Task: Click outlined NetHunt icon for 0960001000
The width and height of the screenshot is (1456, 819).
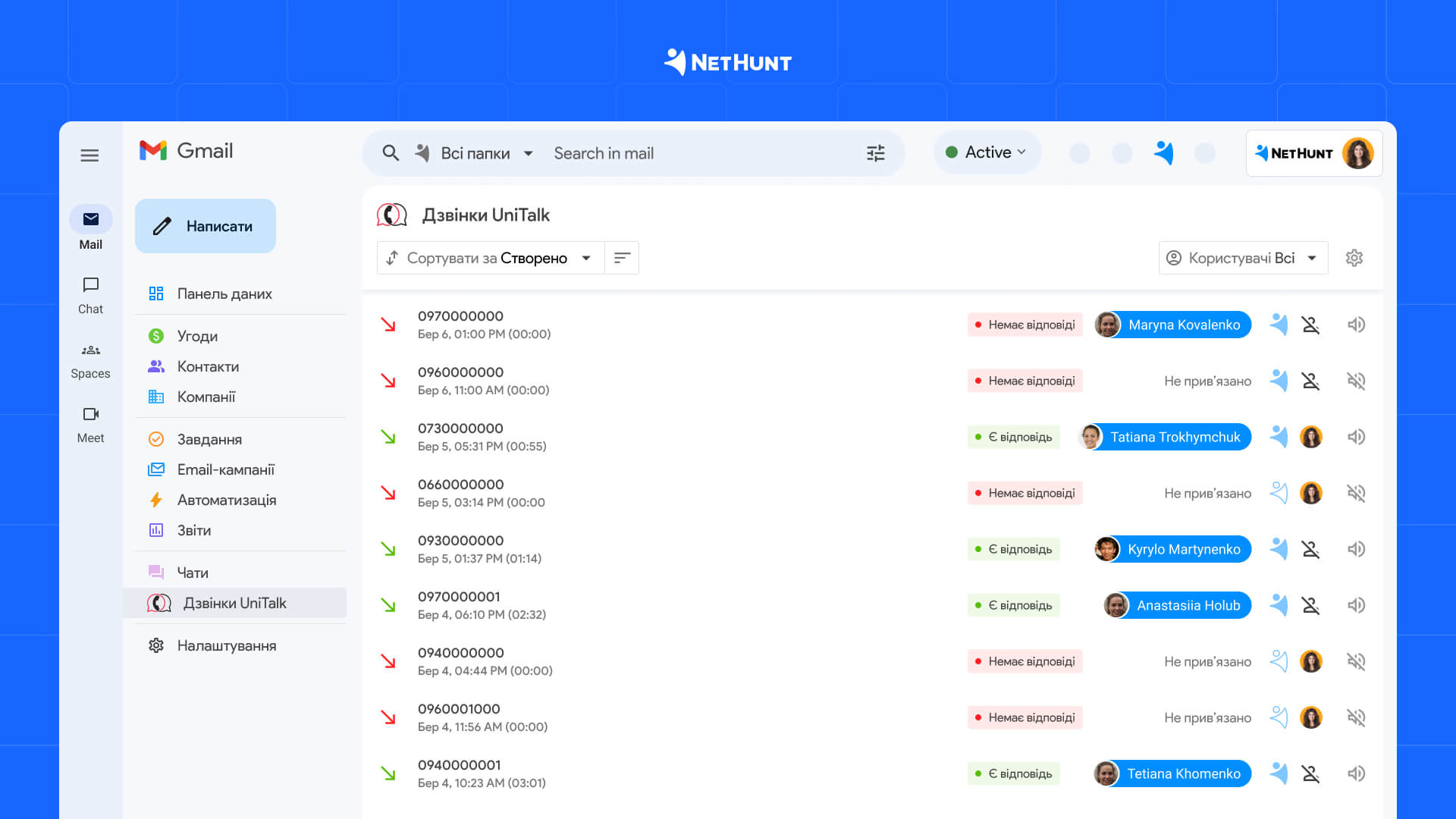Action: point(1279,717)
